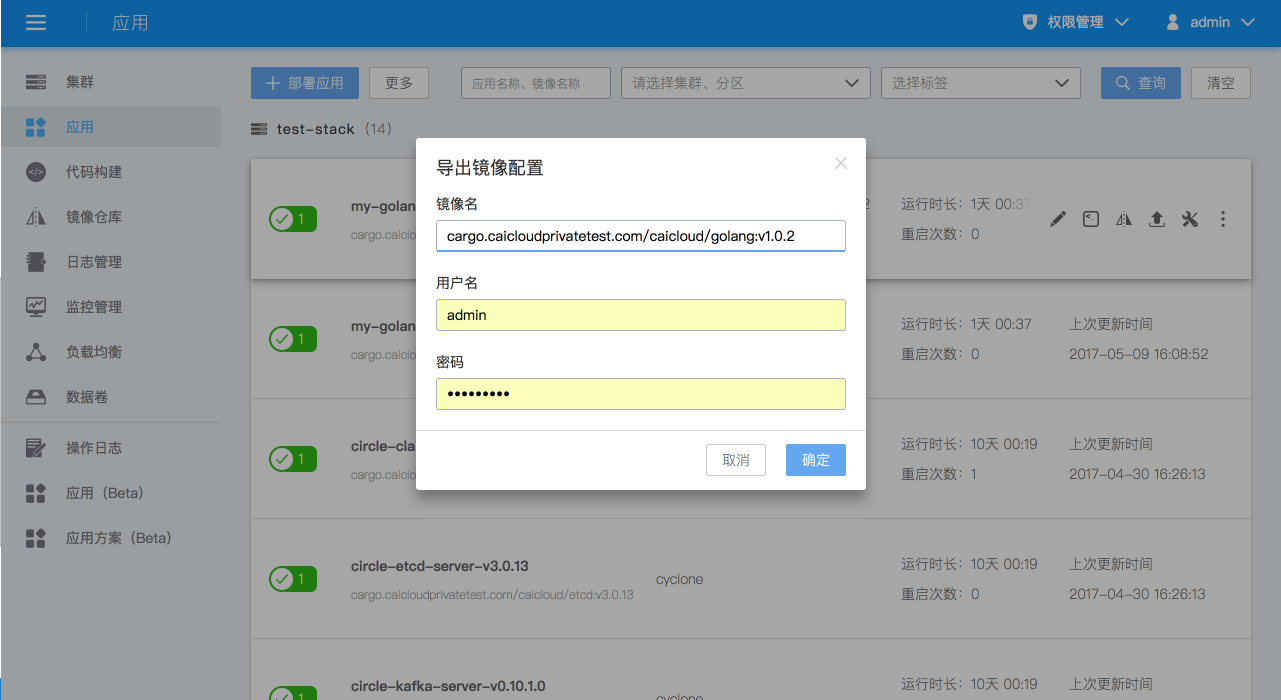1281x700 pixels.
Task: Click the 取消 cancel button
Action: pos(736,460)
